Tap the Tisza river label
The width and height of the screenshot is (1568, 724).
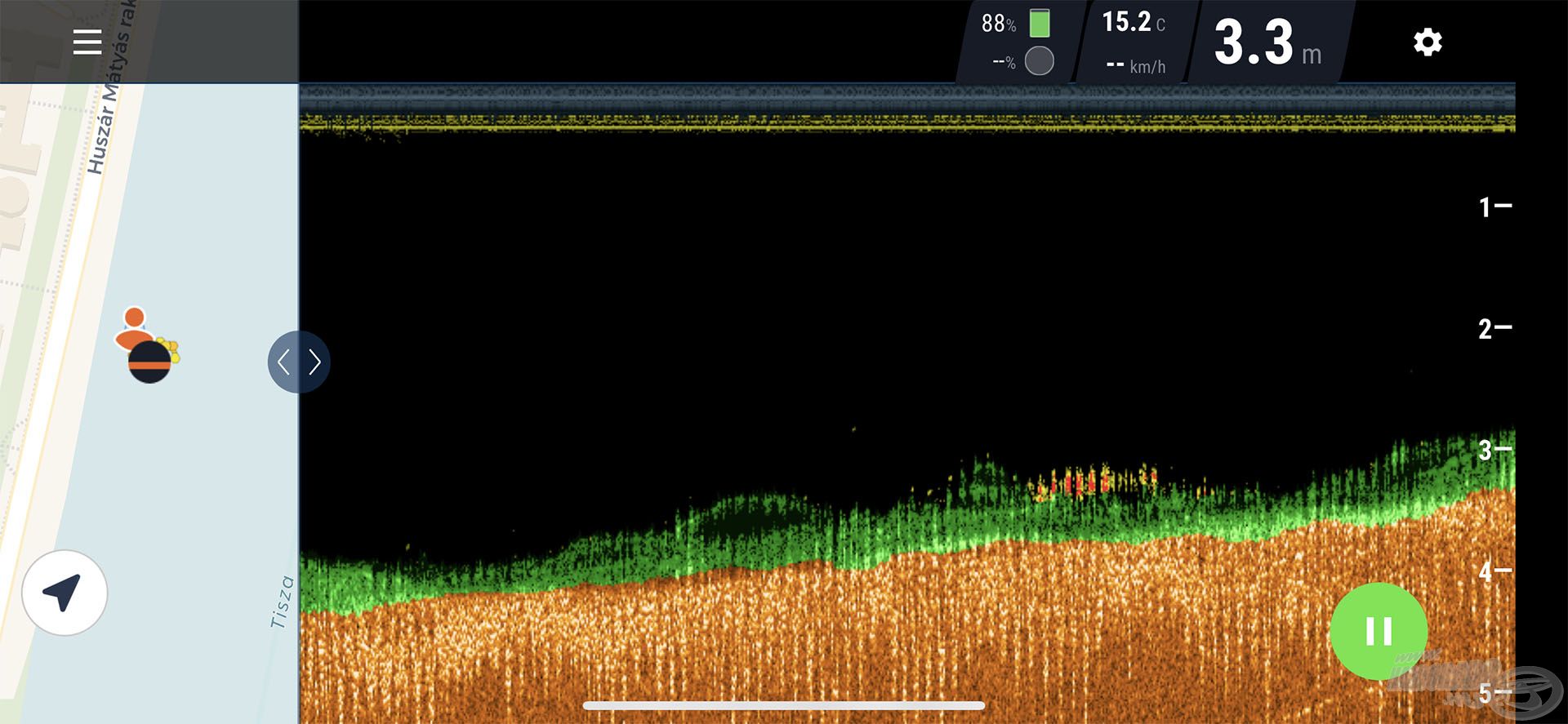[x=282, y=602]
